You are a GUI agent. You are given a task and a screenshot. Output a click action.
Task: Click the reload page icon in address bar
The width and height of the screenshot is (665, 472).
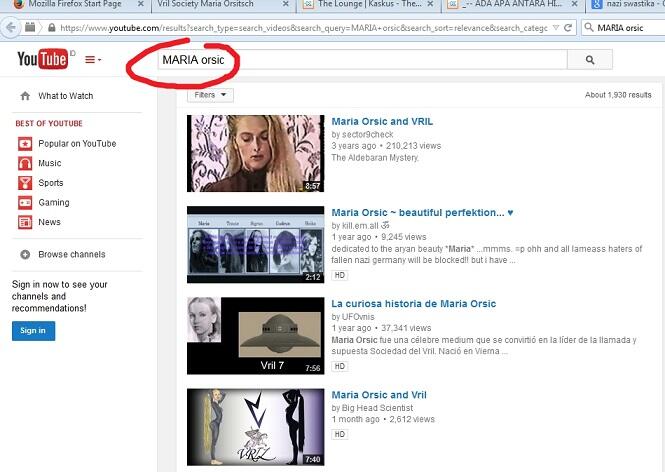click(568, 28)
